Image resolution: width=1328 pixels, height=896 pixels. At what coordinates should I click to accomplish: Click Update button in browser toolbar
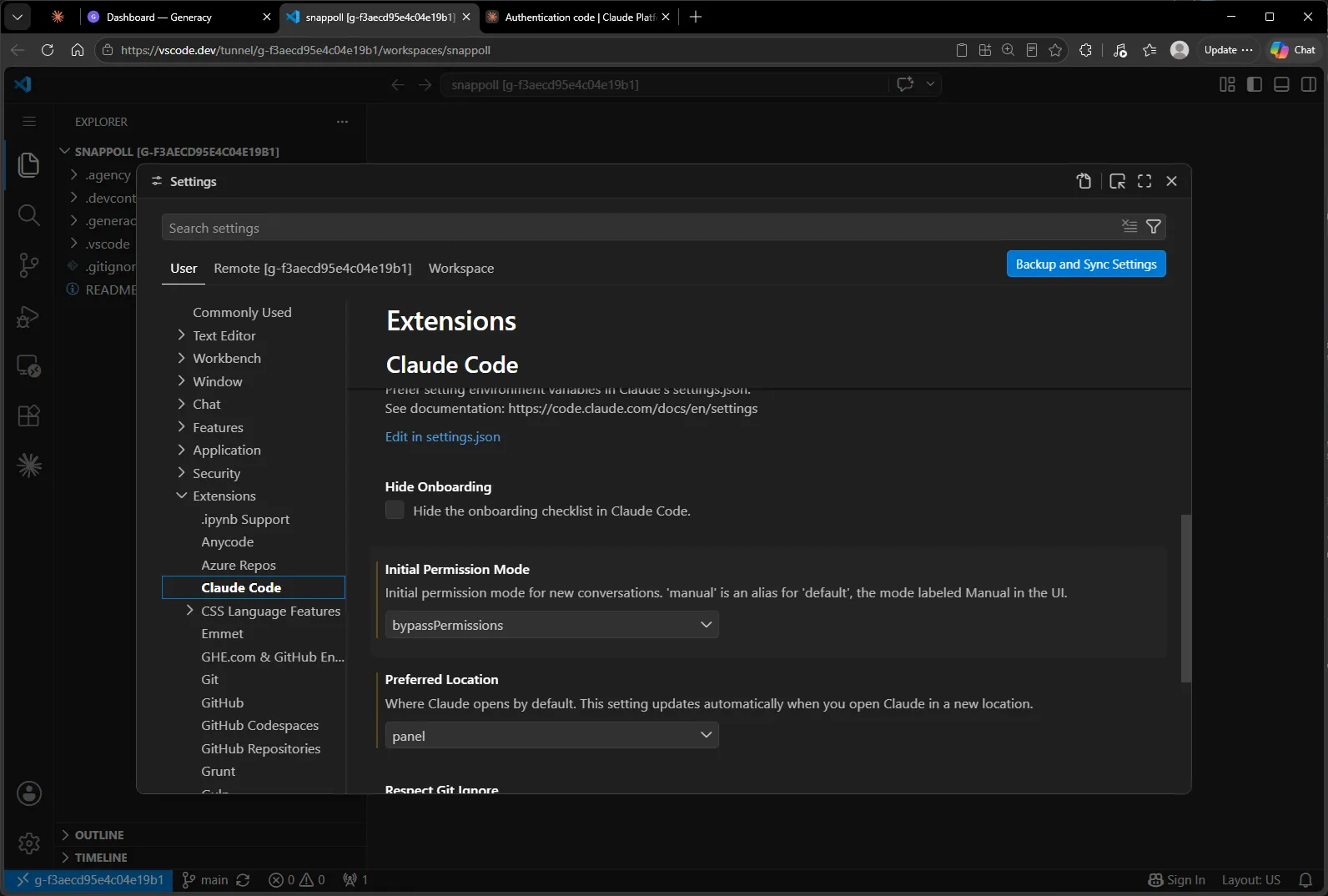point(1228,50)
